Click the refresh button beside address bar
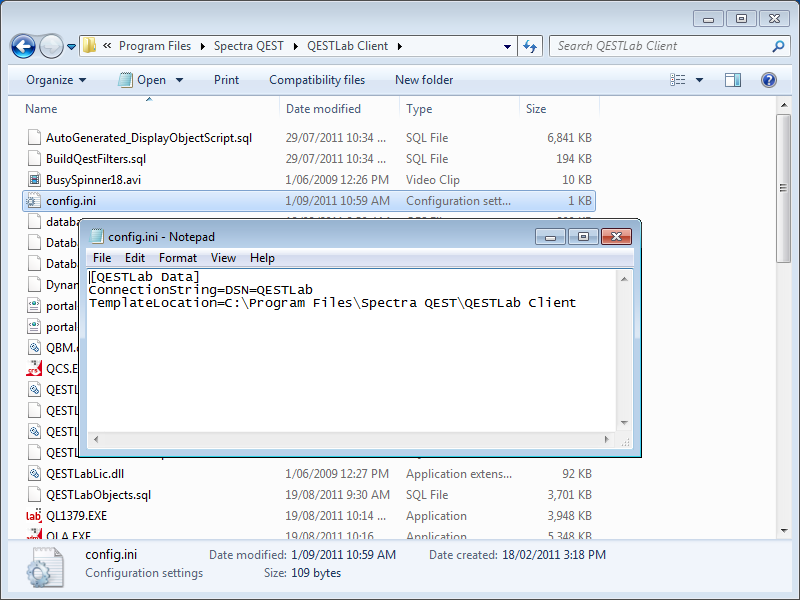The image size is (800, 600). click(530, 46)
